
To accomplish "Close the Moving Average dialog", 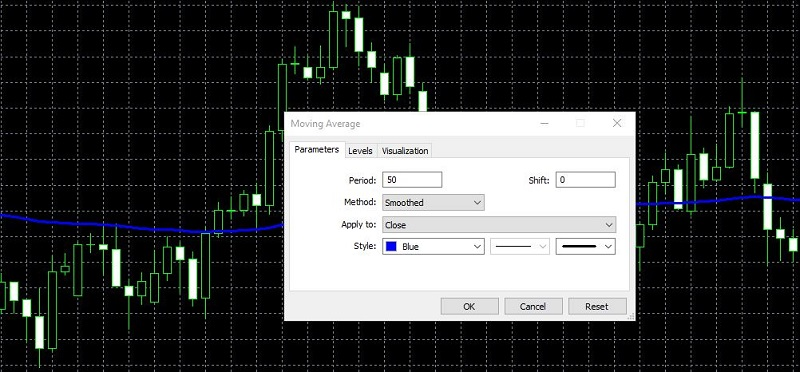I will point(617,123).
